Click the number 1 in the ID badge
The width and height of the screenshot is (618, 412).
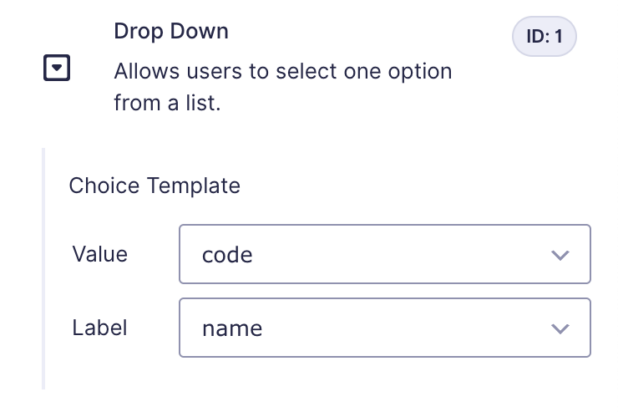[558, 36]
